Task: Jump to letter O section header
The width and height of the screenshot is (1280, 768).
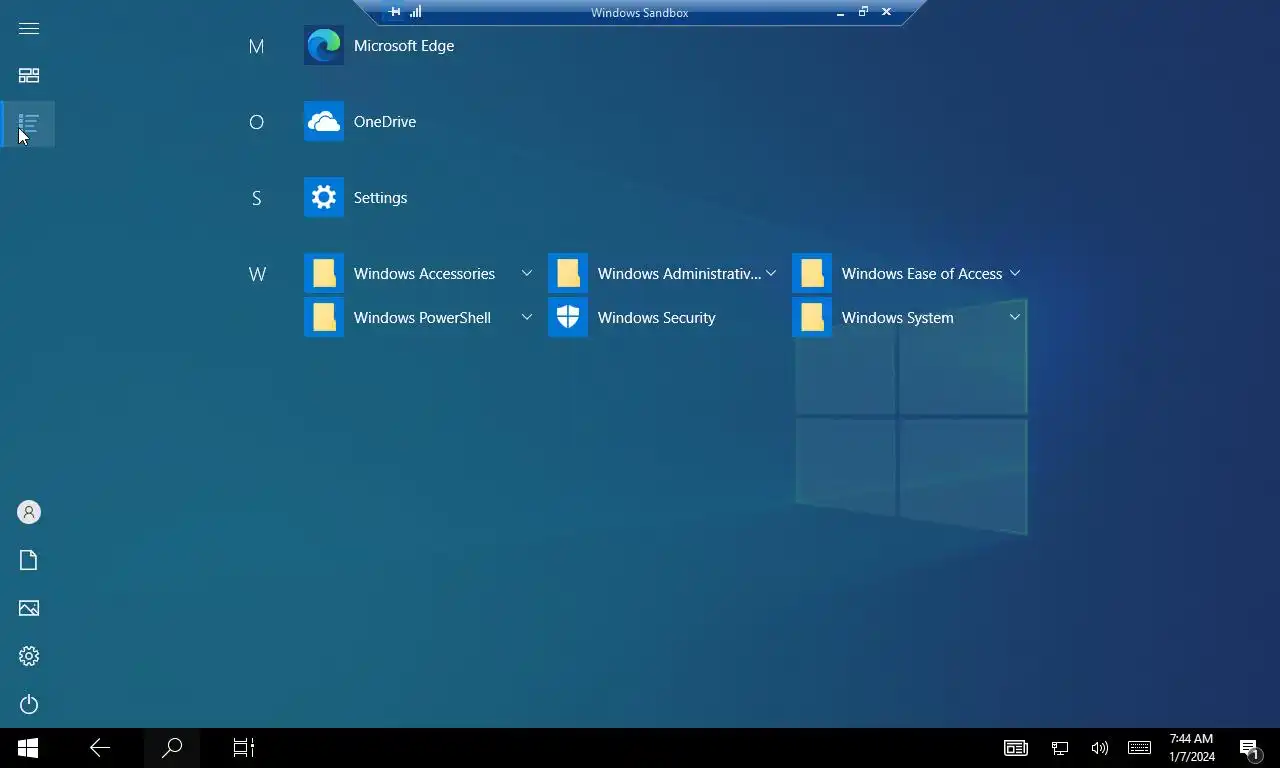Action: click(x=256, y=122)
